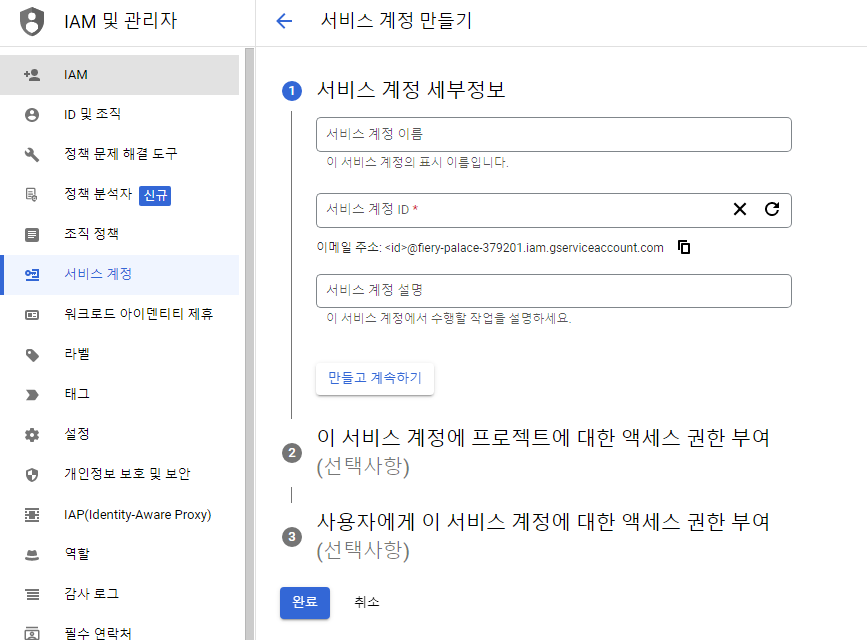Open the IAM menu item
The height and width of the screenshot is (640, 867).
119,75
